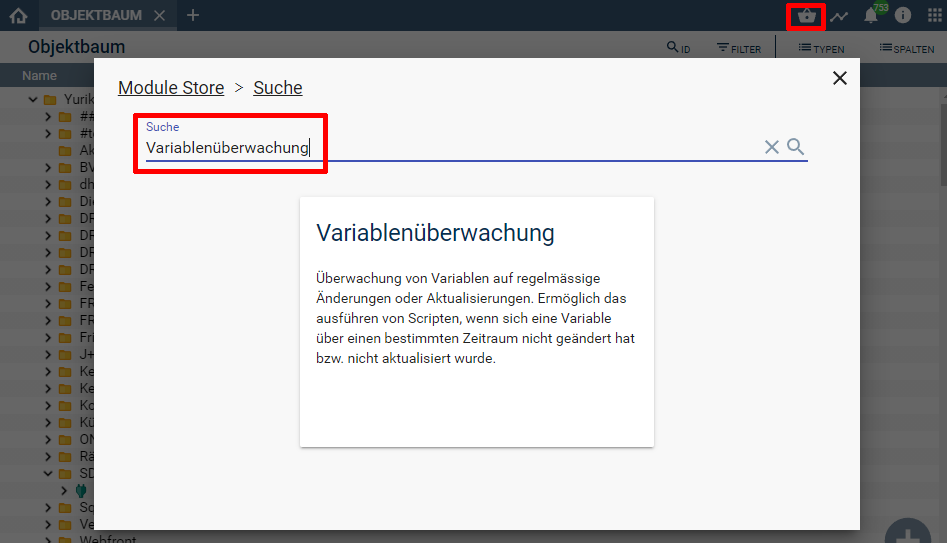Image resolution: width=947 pixels, height=543 pixels.
Task: Run search with magnifier icon
Action: [795, 147]
